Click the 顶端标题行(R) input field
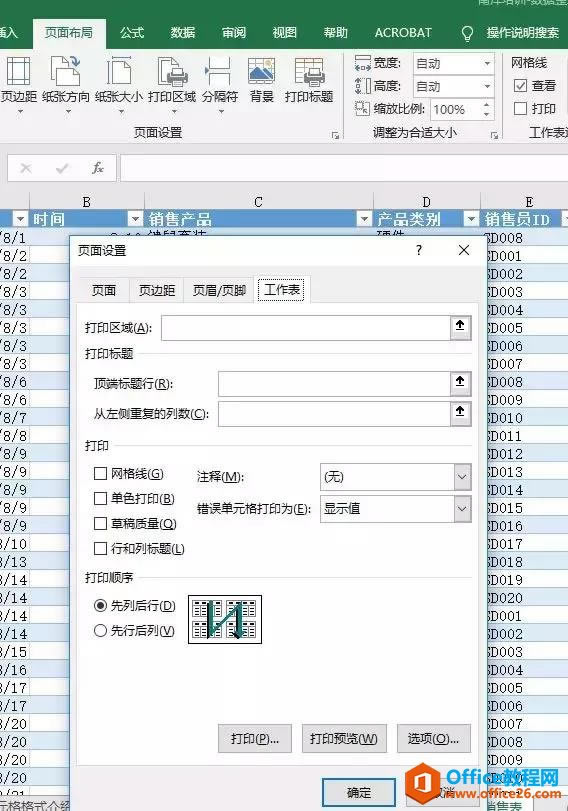This screenshot has width=568, height=811. tap(334, 383)
